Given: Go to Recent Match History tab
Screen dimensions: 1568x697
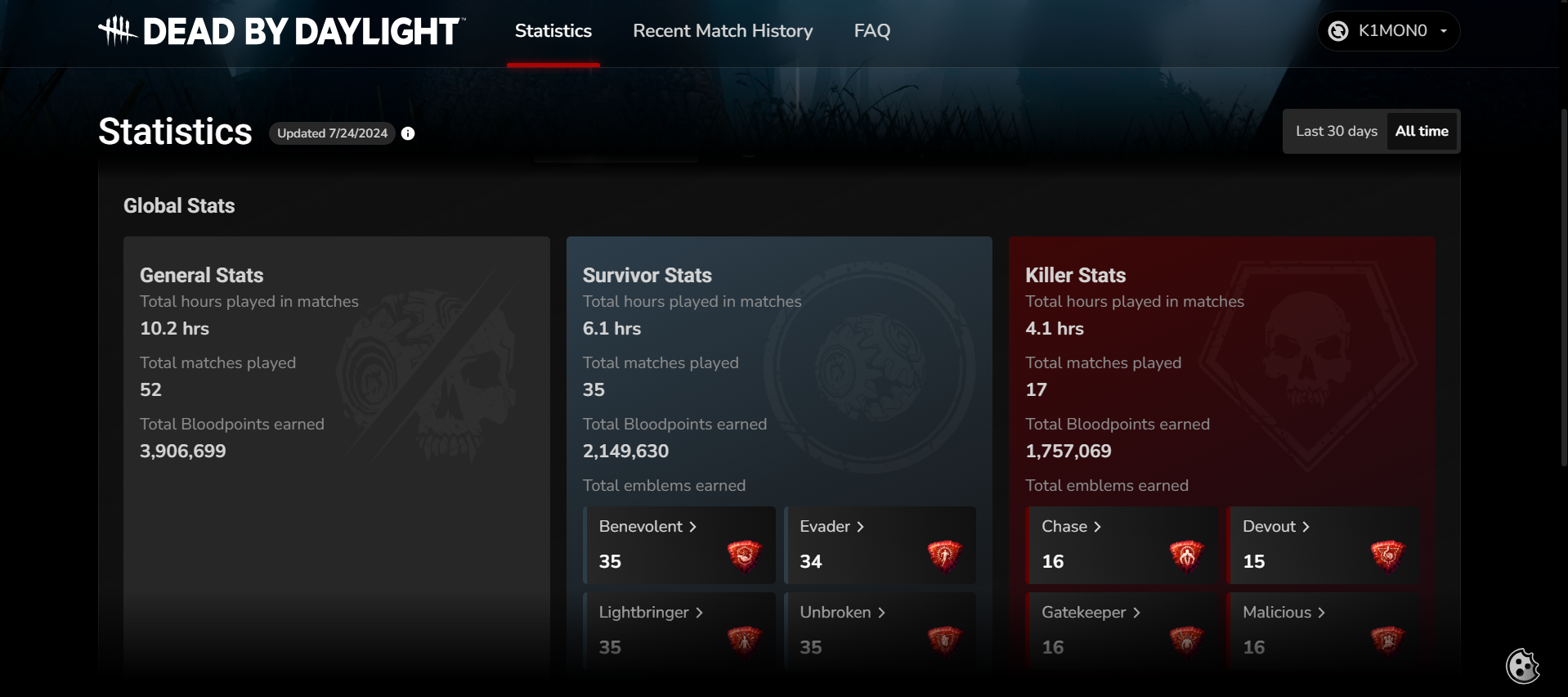Looking at the screenshot, I should click(723, 31).
